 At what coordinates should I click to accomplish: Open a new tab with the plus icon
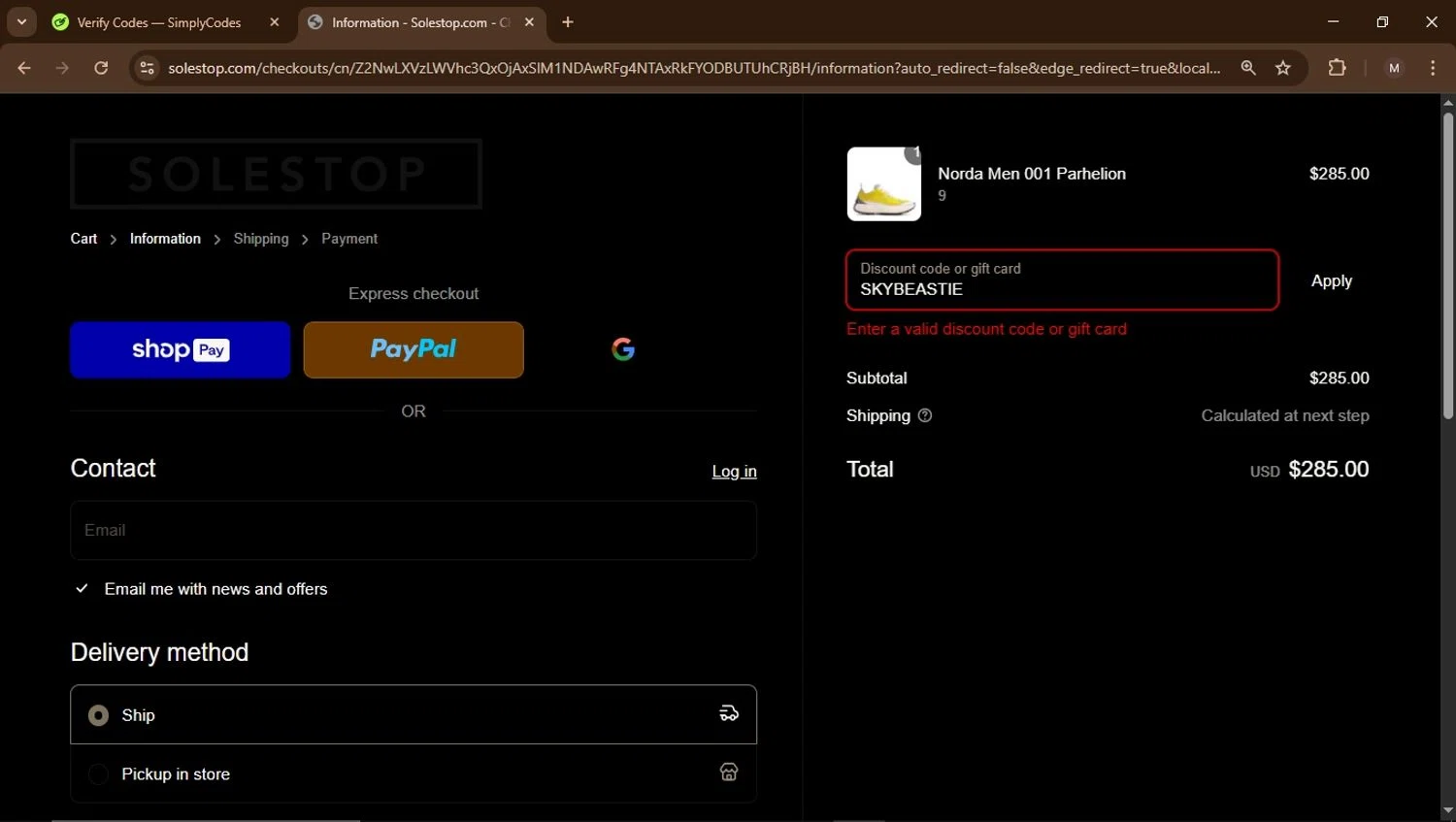(x=568, y=22)
